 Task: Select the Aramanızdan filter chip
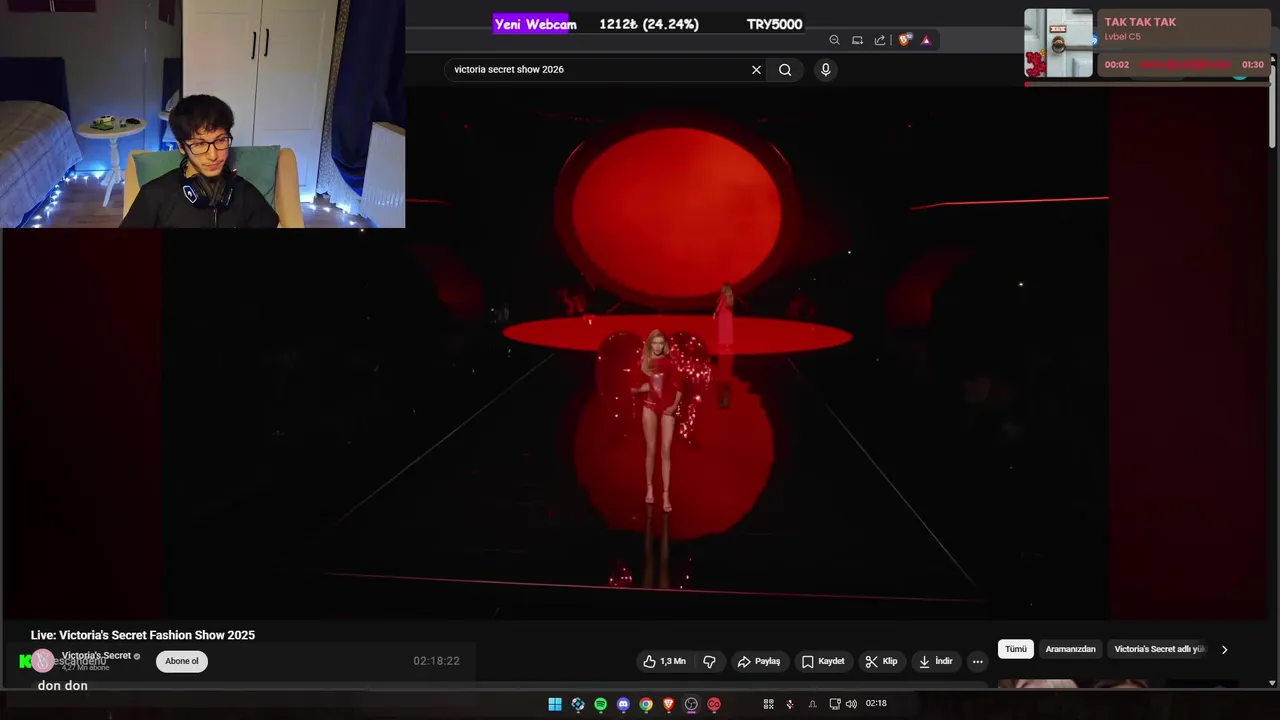coord(1070,649)
